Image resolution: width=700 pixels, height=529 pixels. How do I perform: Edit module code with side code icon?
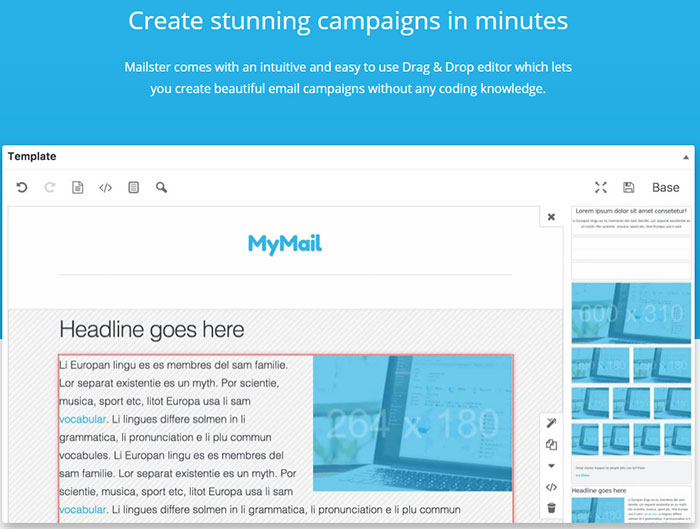tap(551, 487)
